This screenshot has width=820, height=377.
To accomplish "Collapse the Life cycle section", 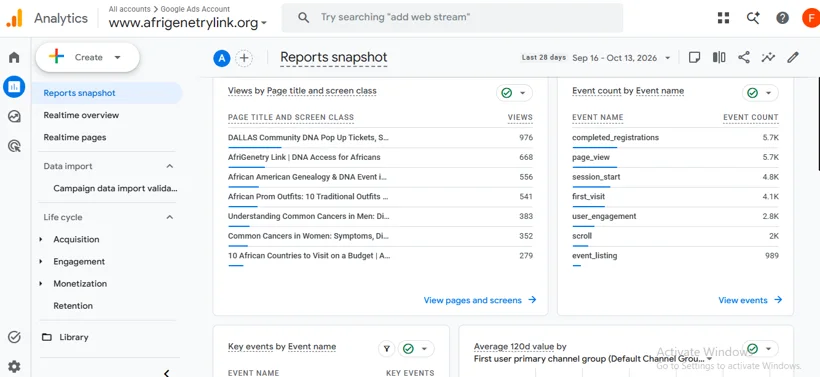I will tap(169, 217).
